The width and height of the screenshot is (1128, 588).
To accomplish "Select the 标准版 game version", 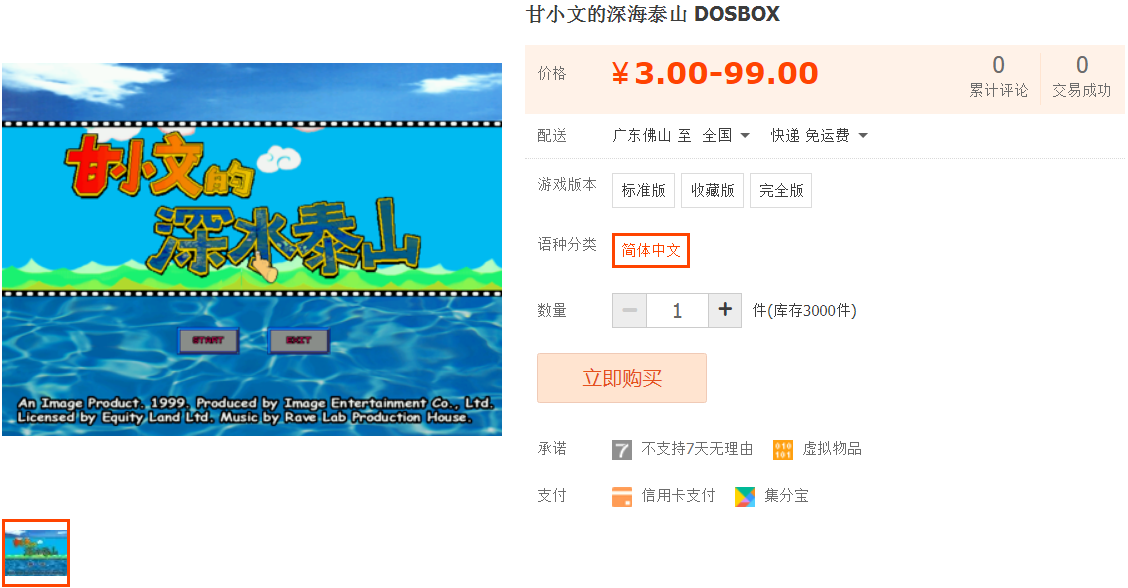I will click(643, 190).
